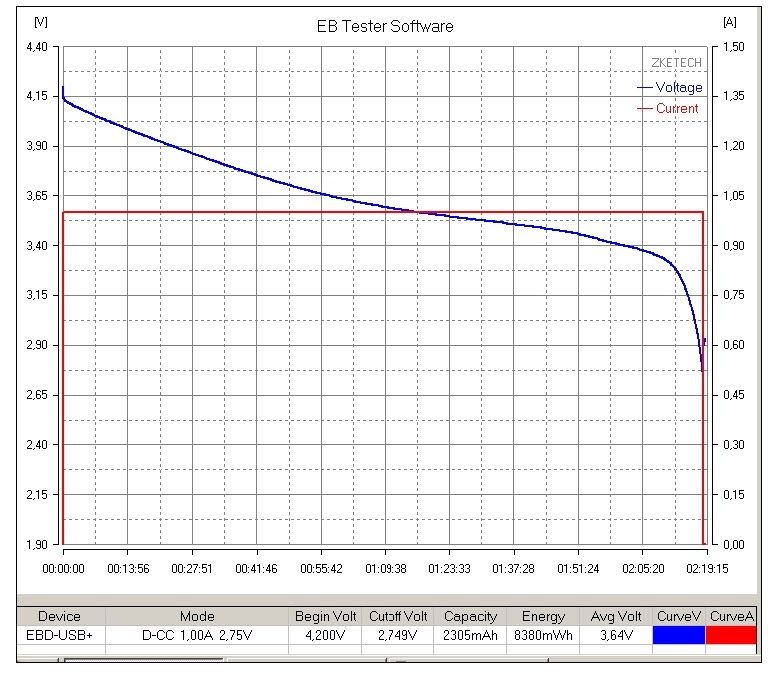Click the ZKETECH label in the chart
Viewport: 782px width, 673px height.
pyautogui.click(x=676, y=63)
